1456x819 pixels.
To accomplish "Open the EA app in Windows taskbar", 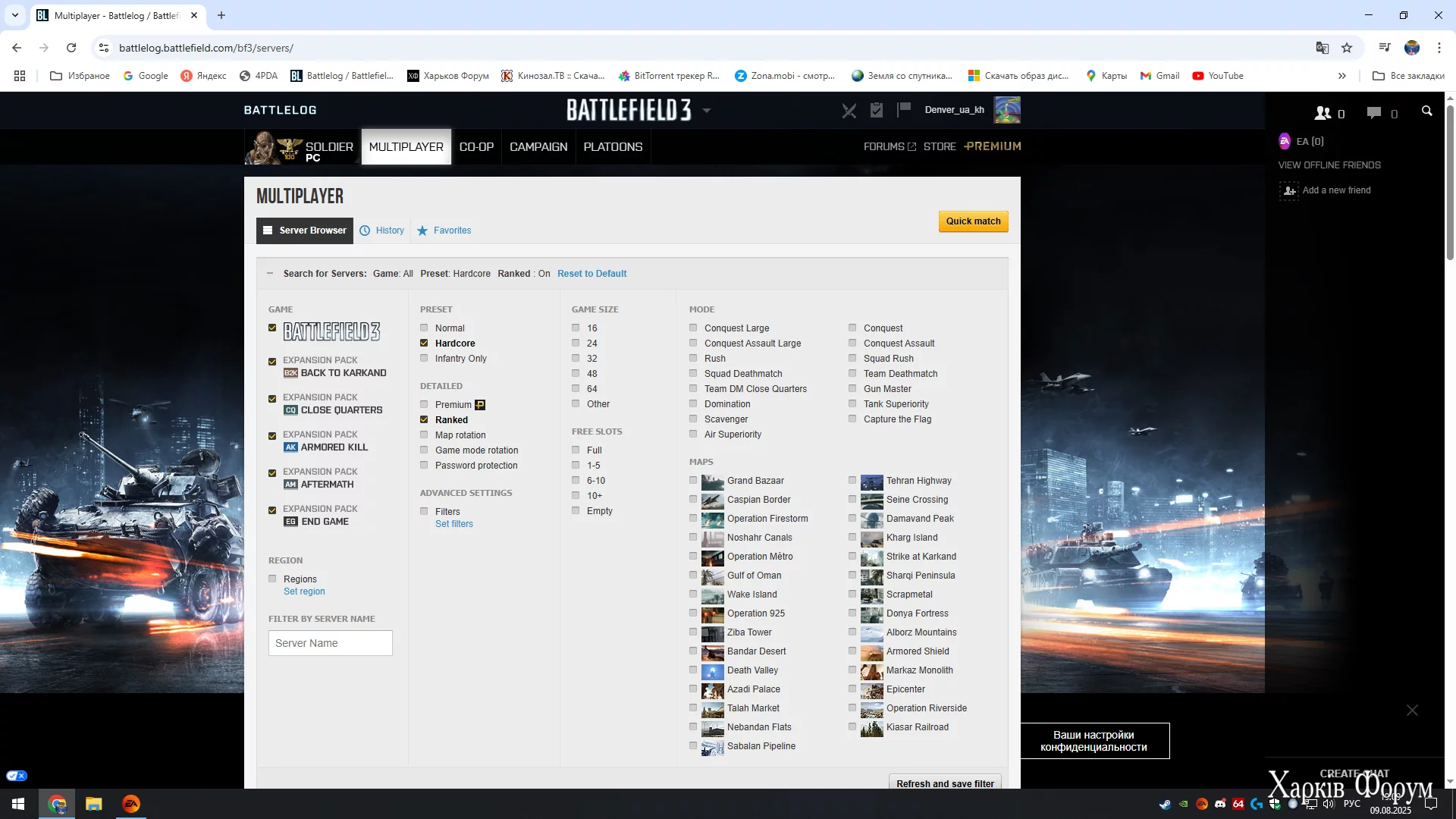I will (x=131, y=804).
